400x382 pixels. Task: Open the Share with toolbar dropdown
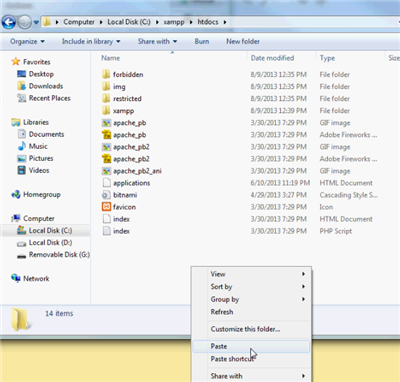pos(157,41)
